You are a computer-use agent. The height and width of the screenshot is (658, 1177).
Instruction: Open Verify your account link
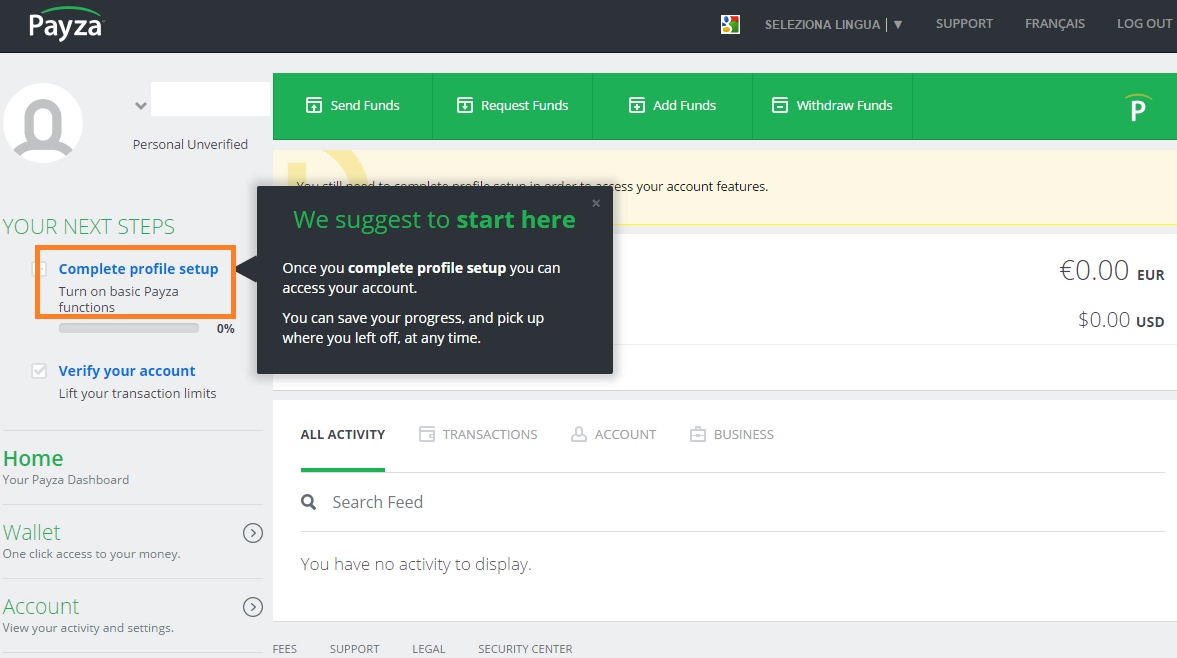pyautogui.click(x=127, y=371)
